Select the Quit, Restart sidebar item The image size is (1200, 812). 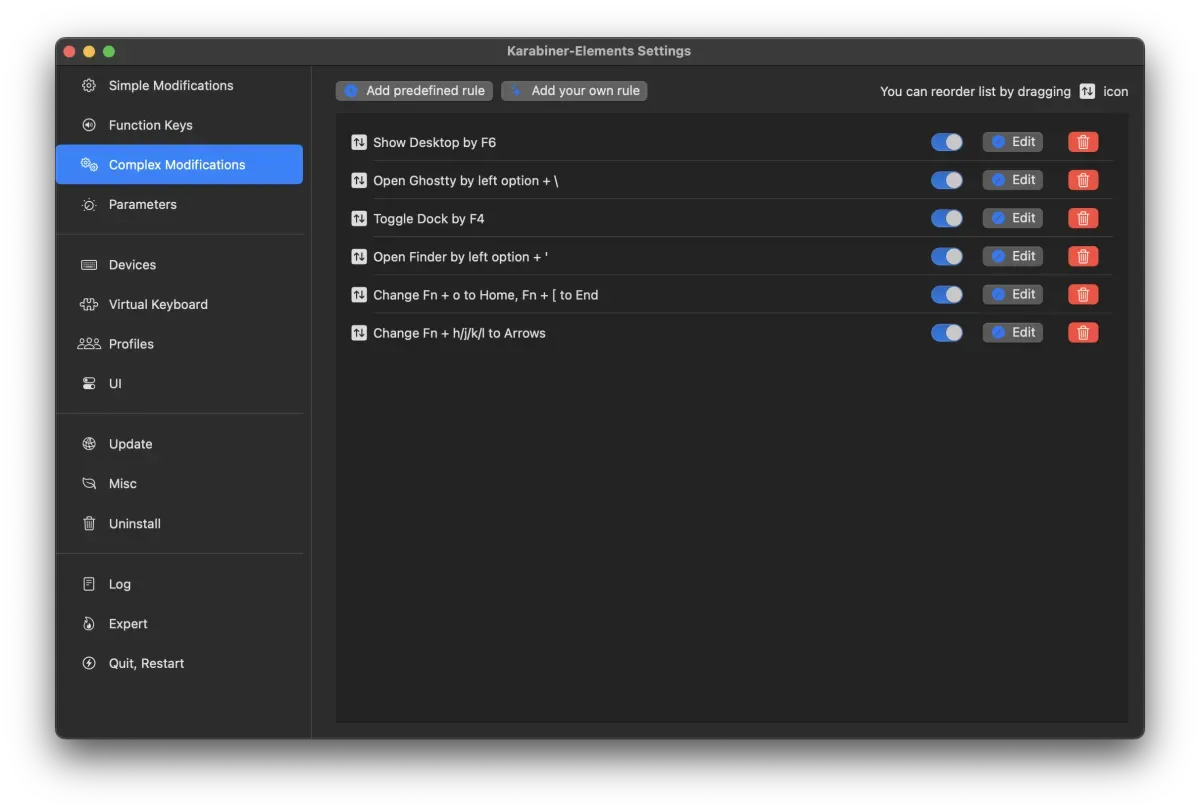click(146, 664)
